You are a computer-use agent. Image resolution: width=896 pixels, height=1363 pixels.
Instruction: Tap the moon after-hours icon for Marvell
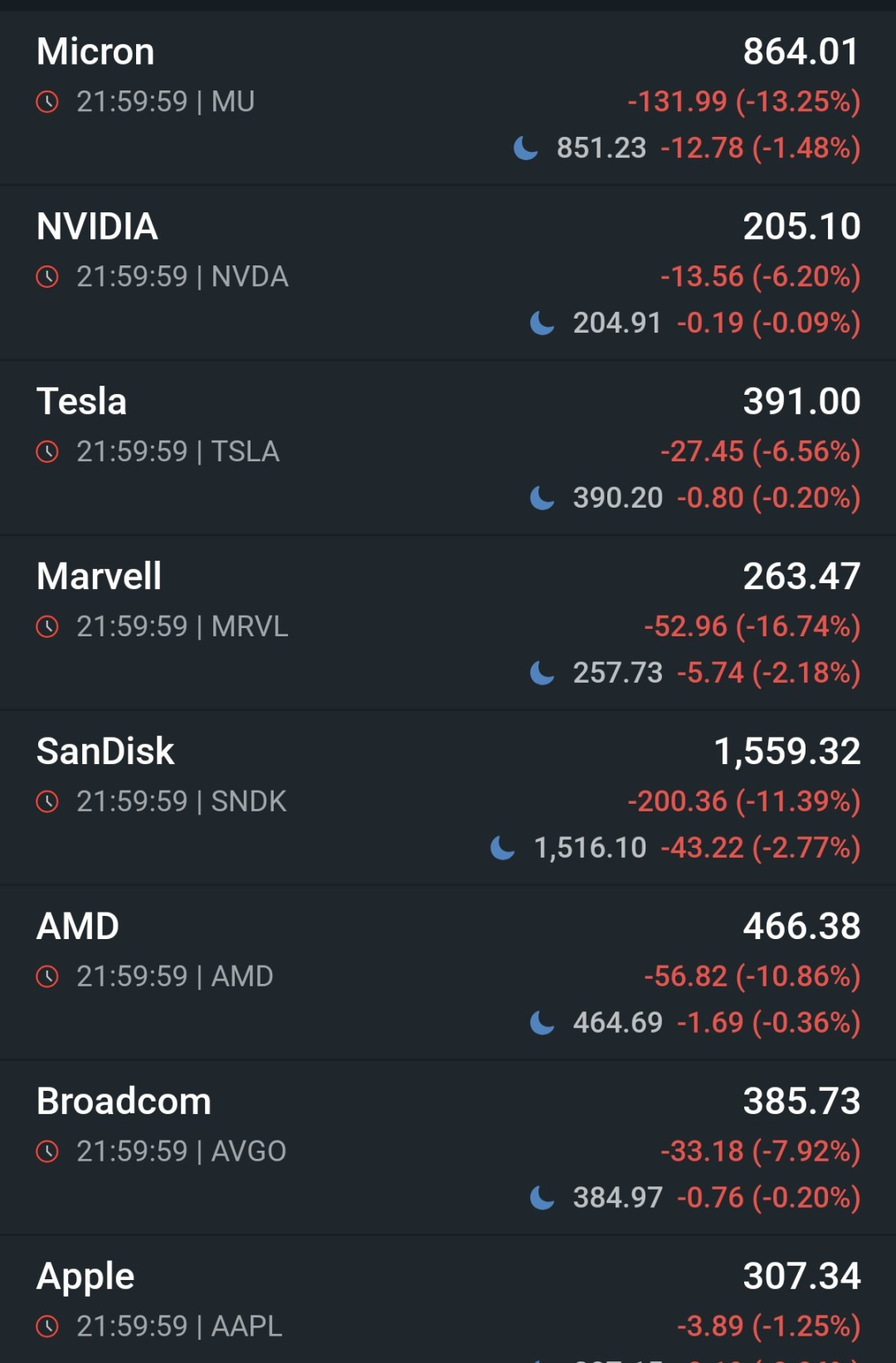pos(542,673)
